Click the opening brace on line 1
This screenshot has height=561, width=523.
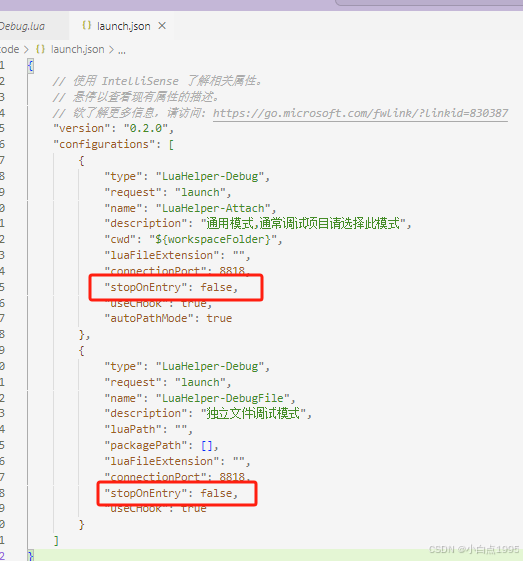31,65
